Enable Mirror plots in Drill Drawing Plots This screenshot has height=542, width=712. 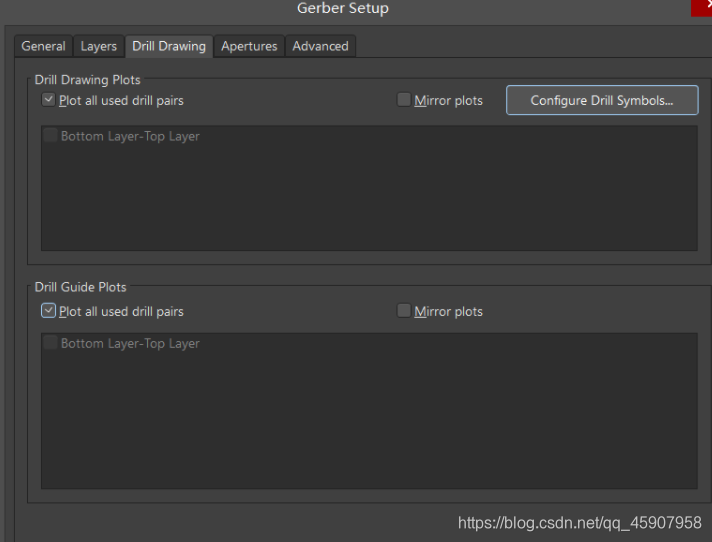click(x=404, y=99)
